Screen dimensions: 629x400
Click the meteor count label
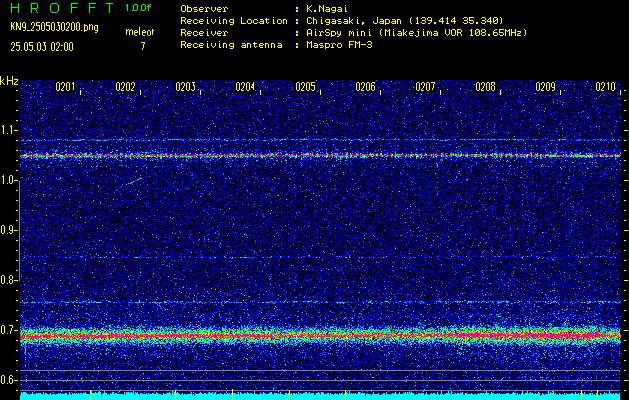tap(139, 32)
